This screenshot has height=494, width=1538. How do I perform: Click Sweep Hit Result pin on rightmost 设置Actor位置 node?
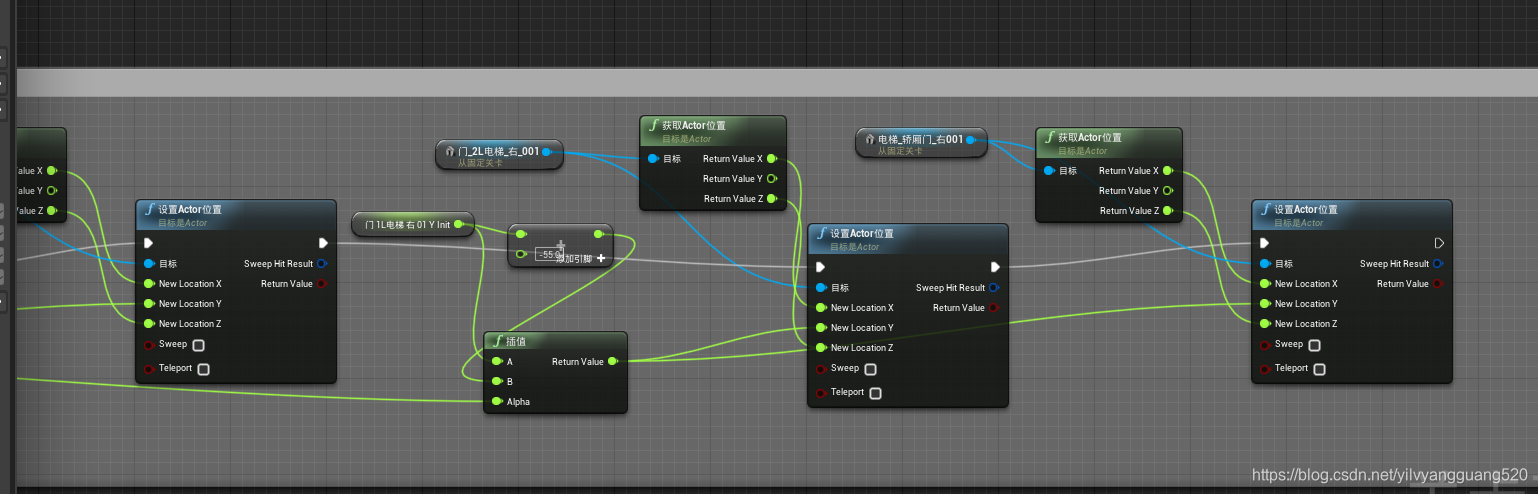pos(1438,264)
